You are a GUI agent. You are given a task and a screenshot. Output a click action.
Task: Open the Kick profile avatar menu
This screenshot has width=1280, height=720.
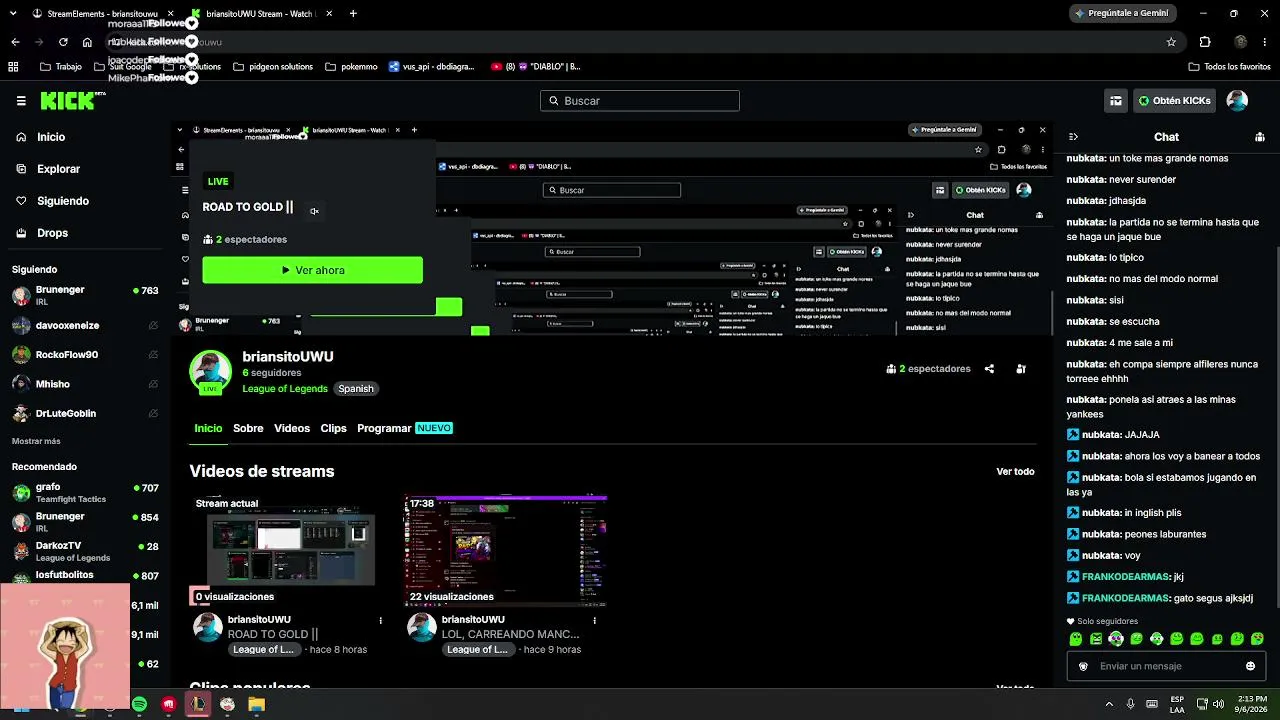(1237, 101)
